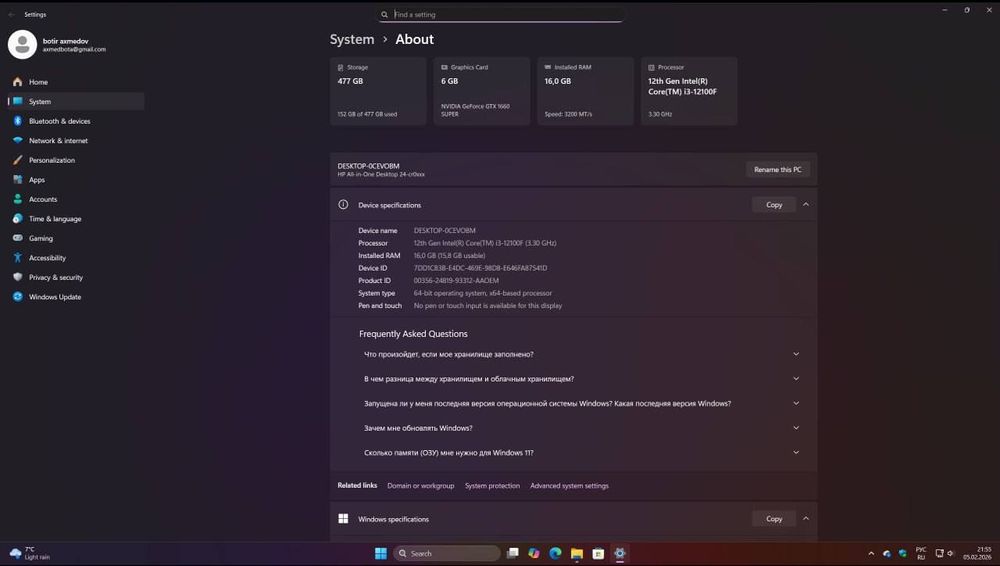This screenshot has width=1000, height=566.
Task: Open the Windows Start menu
Action: [381, 553]
